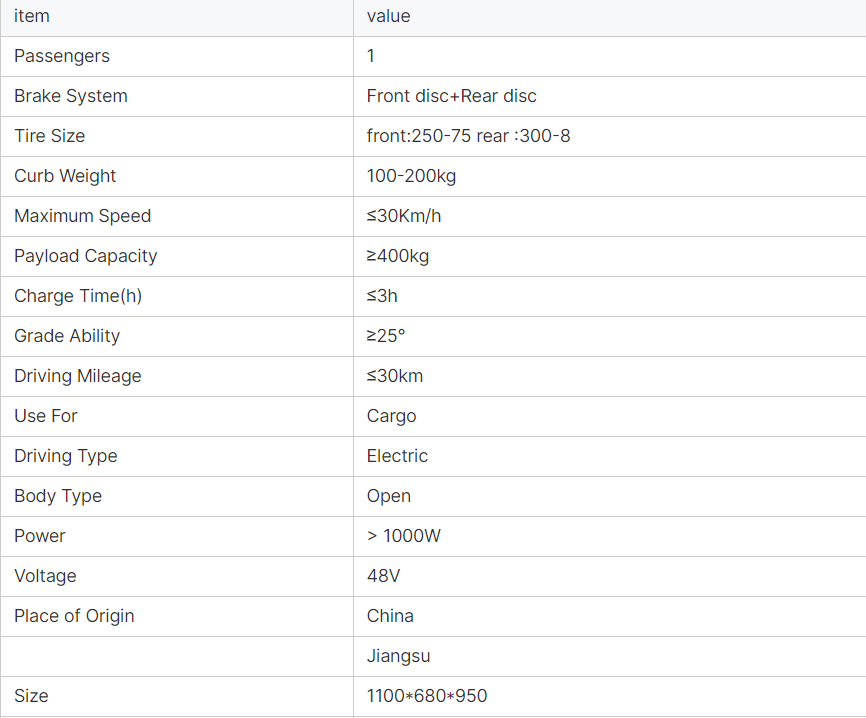Click the 'value' column header
The width and height of the screenshot is (866, 718).
[x=388, y=16]
